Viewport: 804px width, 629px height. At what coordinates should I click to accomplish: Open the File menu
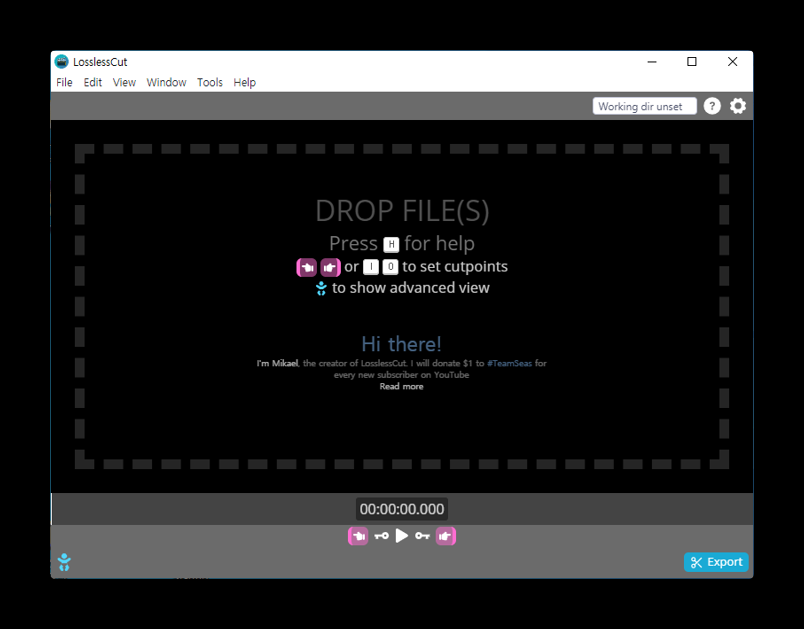64,83
